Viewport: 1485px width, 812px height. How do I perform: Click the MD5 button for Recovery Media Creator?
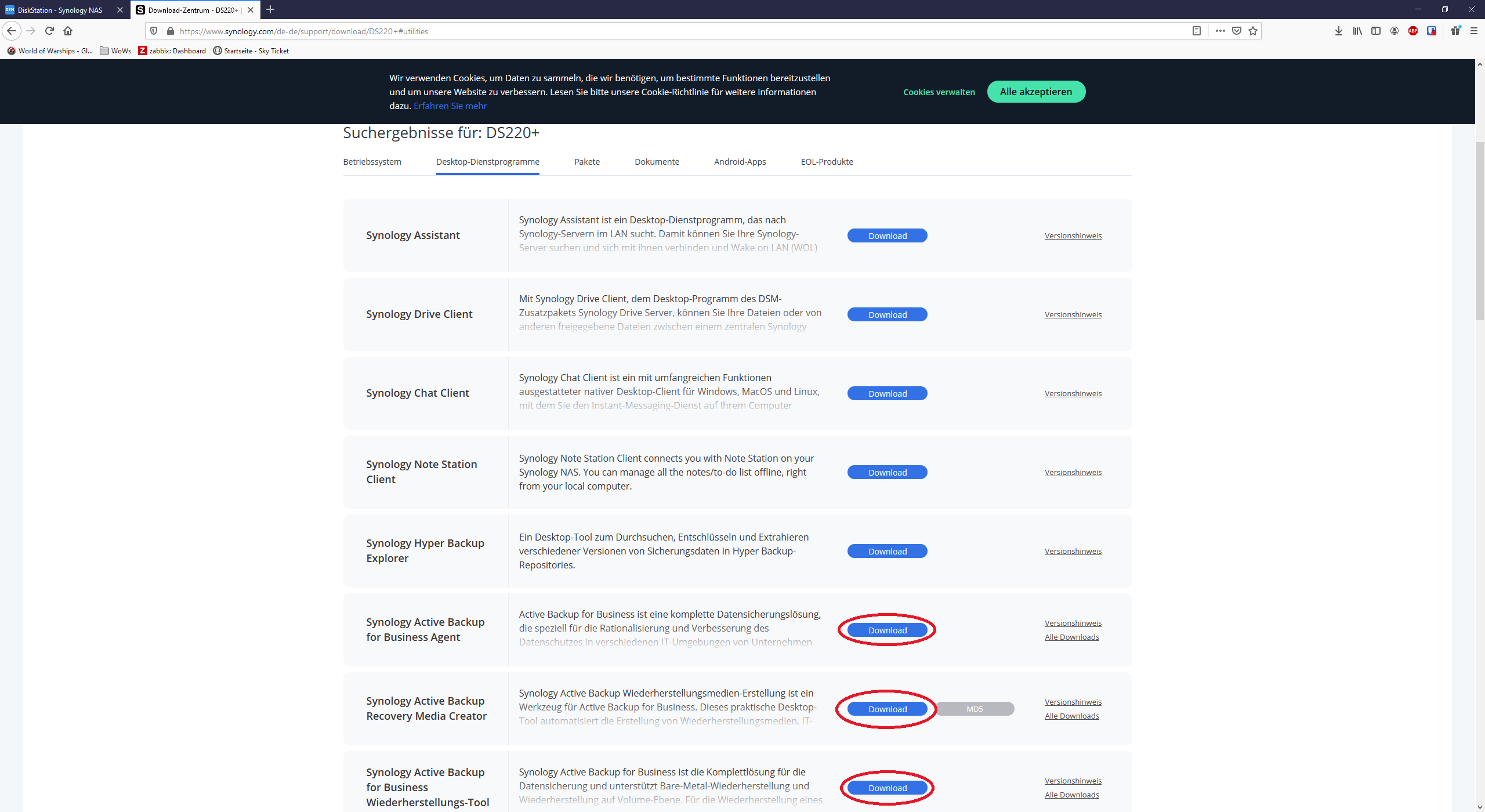[x=975, y=709]
